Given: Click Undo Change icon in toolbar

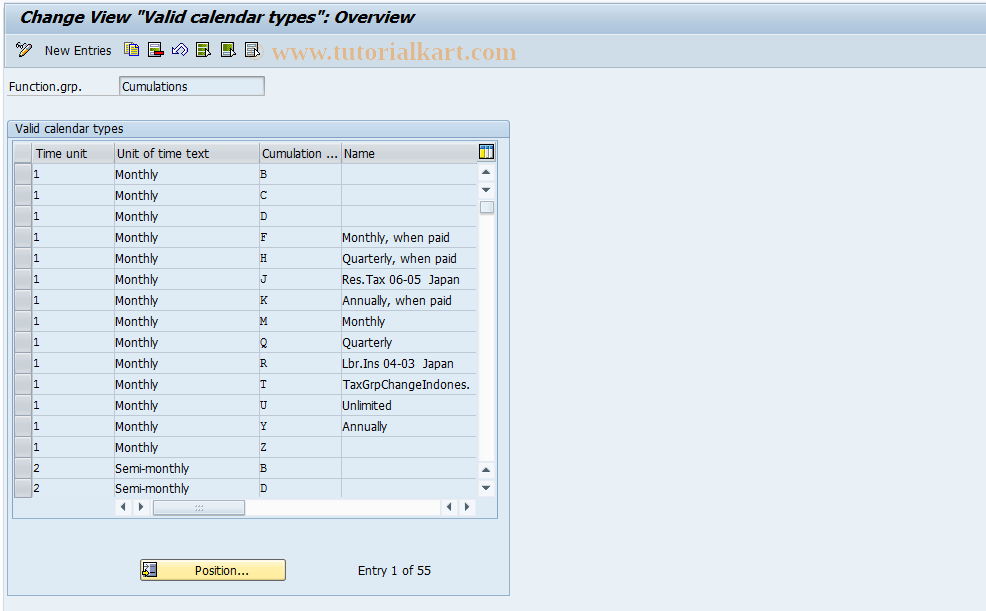Looking at the screenshot, I should pos(180,50).
